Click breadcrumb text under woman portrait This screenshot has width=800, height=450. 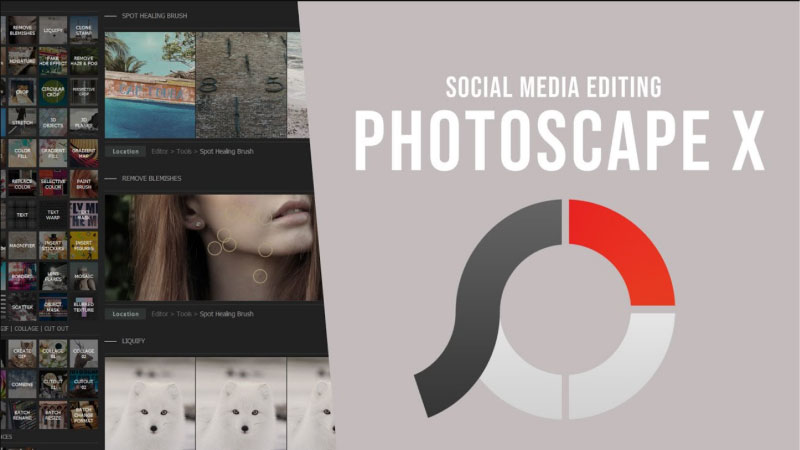(203, 314)
